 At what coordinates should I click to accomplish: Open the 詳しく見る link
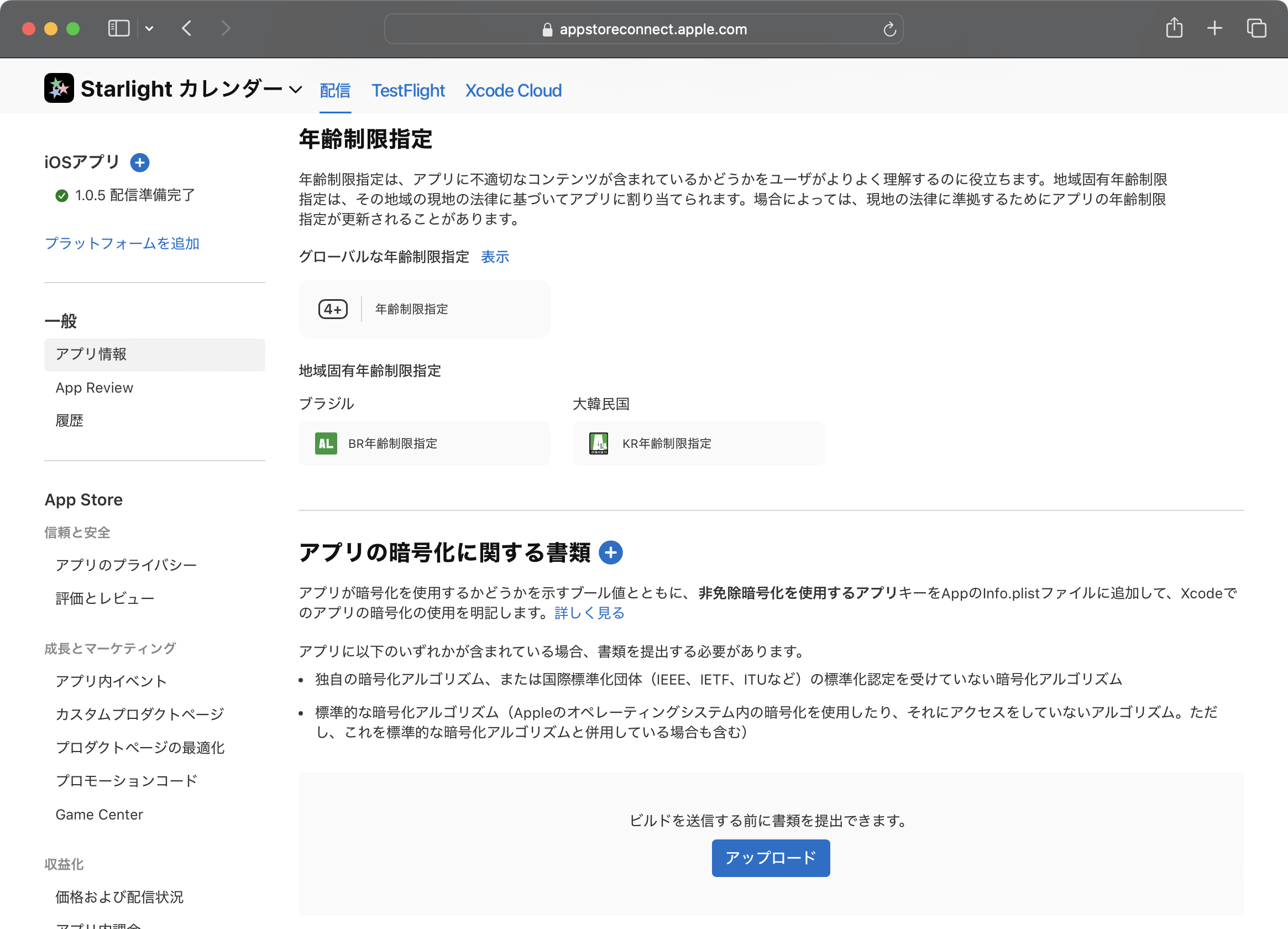[x=589, y=613]
